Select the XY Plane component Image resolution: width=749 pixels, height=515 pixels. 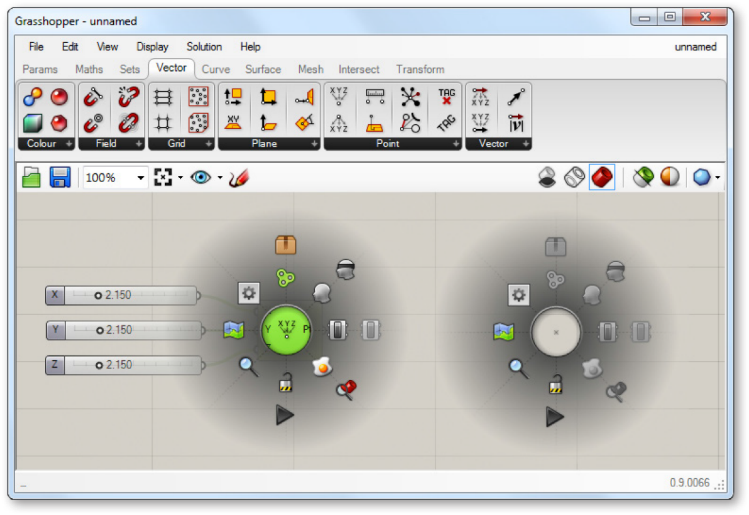click(233, 123)
